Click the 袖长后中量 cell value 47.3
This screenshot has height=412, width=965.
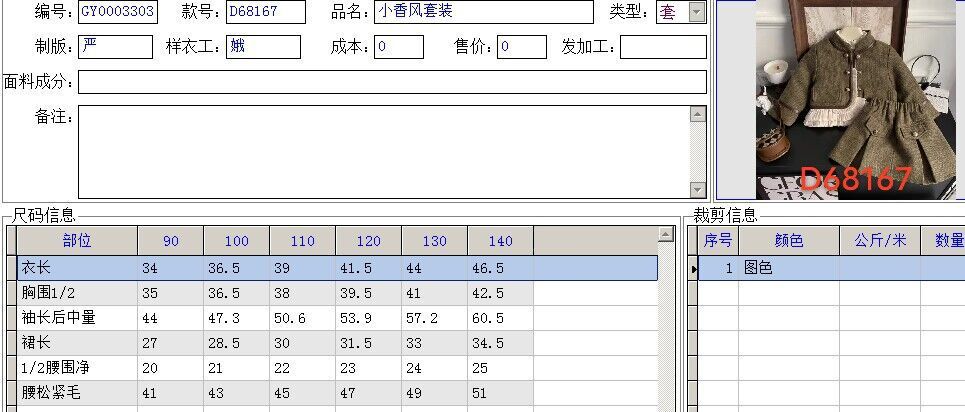point(236,318)
